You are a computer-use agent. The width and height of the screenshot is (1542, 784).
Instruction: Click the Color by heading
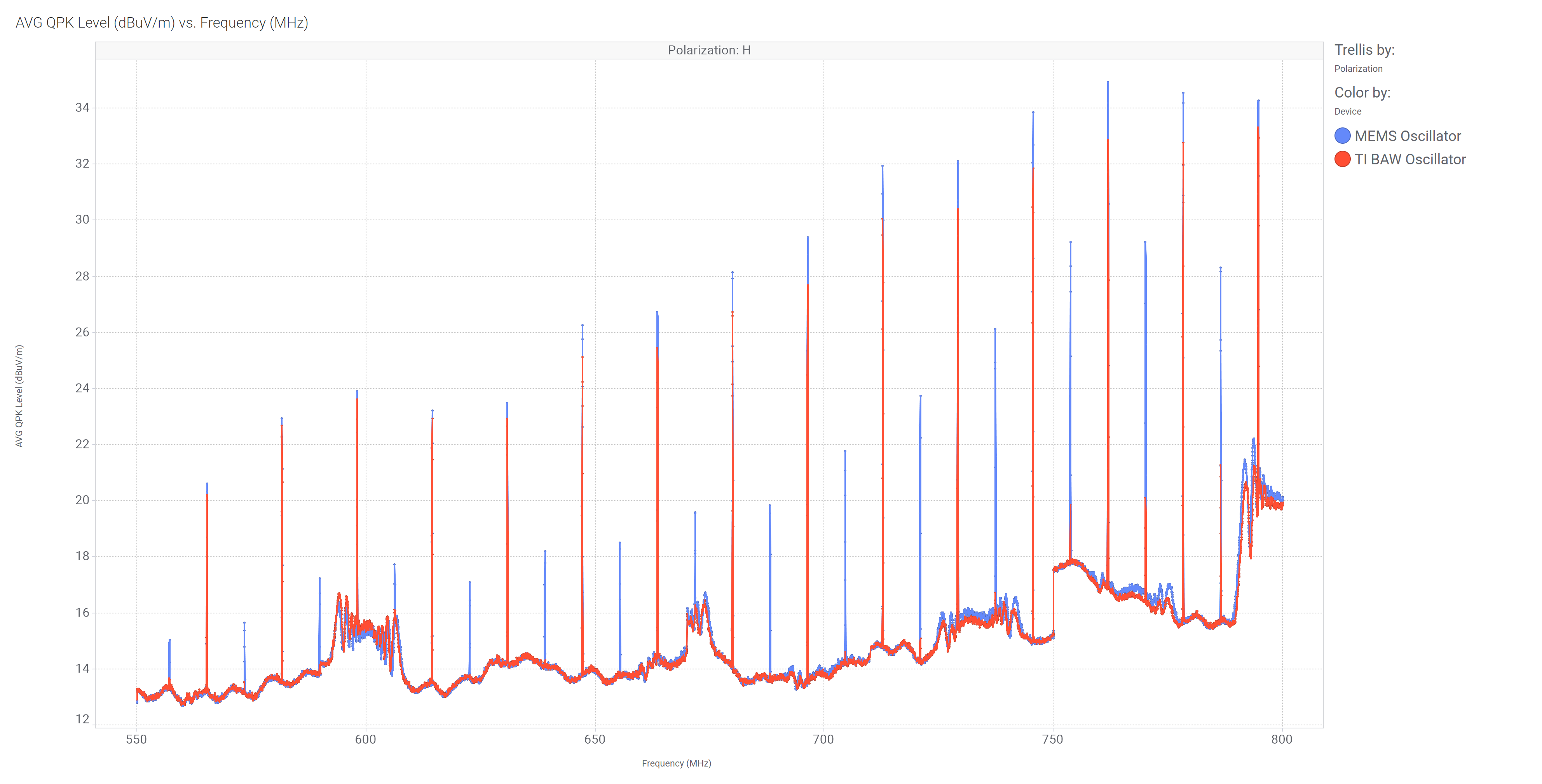tap(1362, 93)
